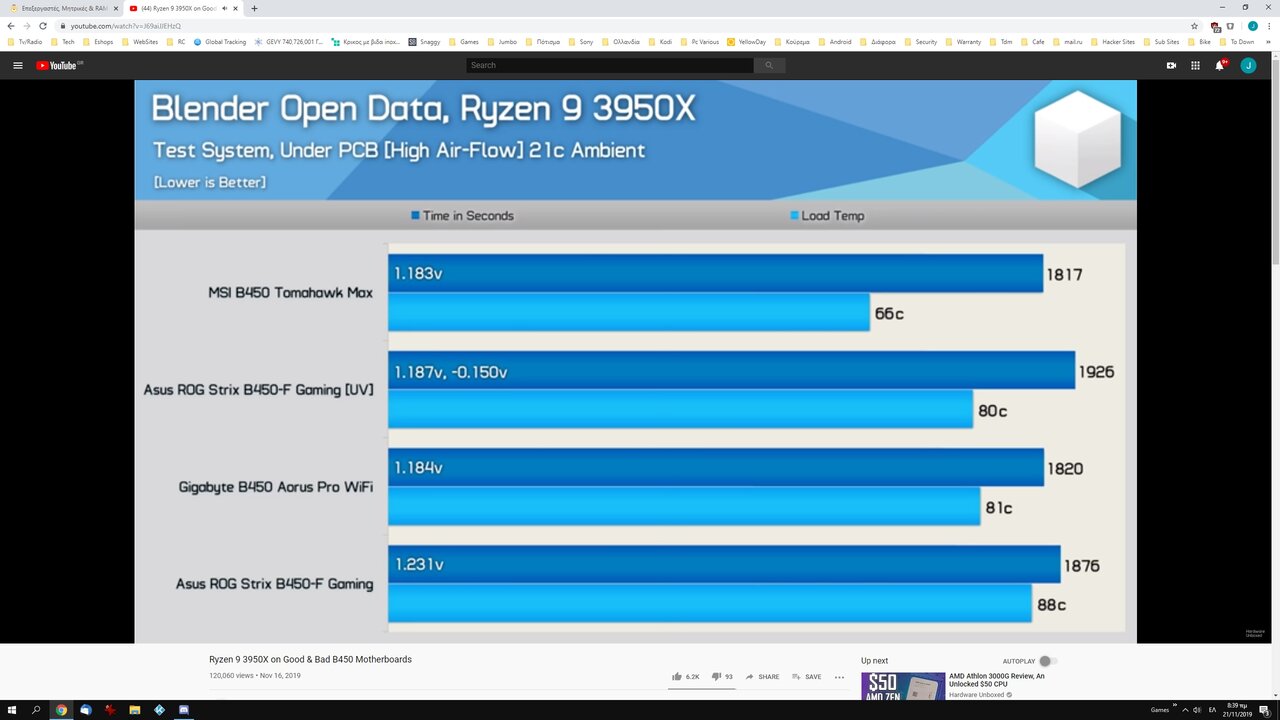
Task: Select the Ryzen 9 3950X YouTube tab
Action: (x=185, y=8)
